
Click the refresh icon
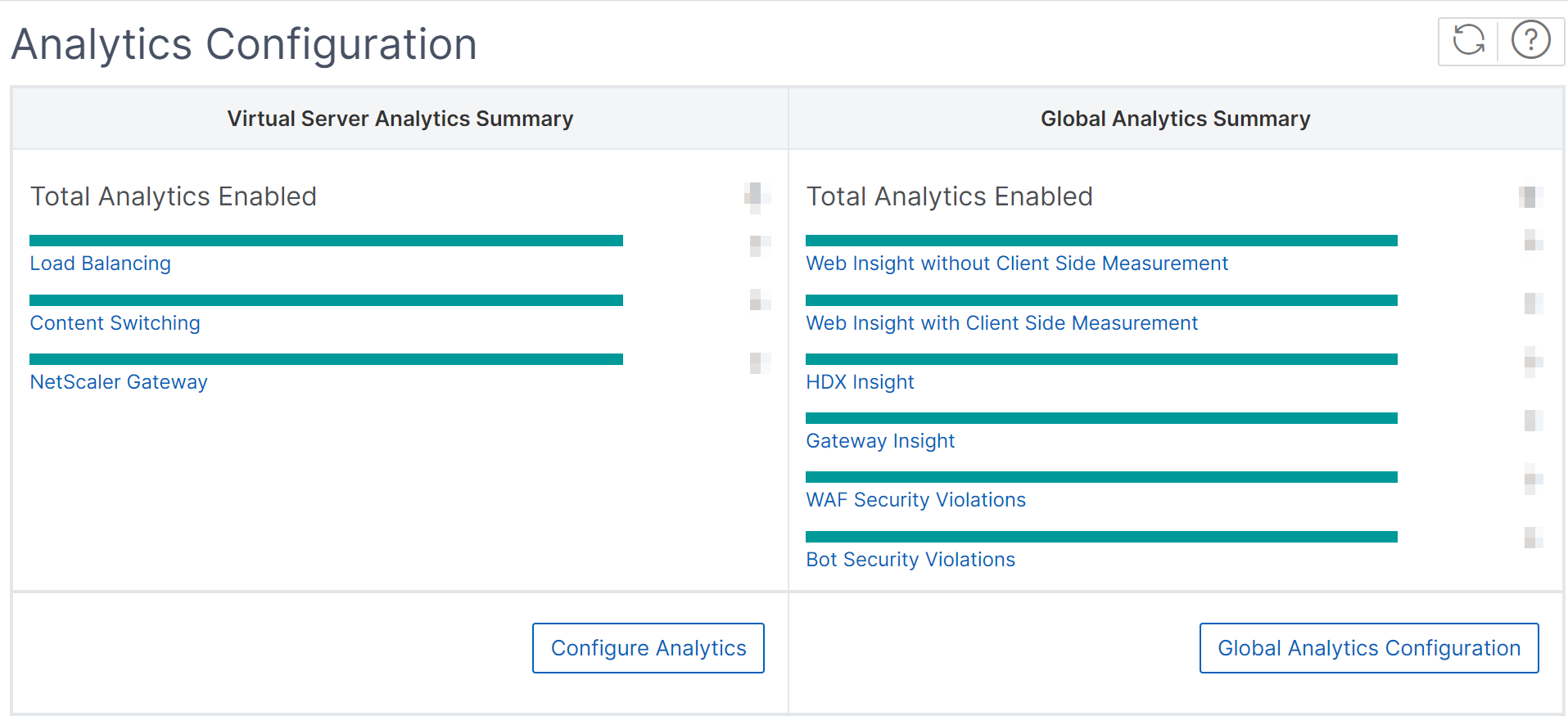click(1468, 40)
